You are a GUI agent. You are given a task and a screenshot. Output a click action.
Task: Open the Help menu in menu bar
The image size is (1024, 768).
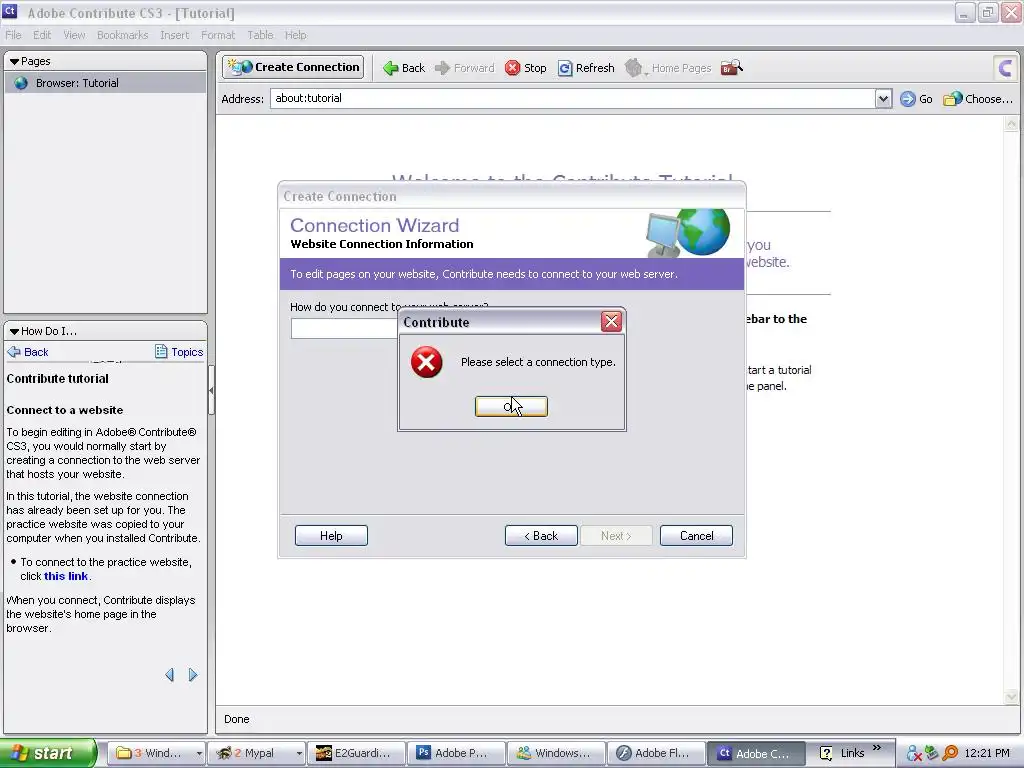click(x=295, y=35)
